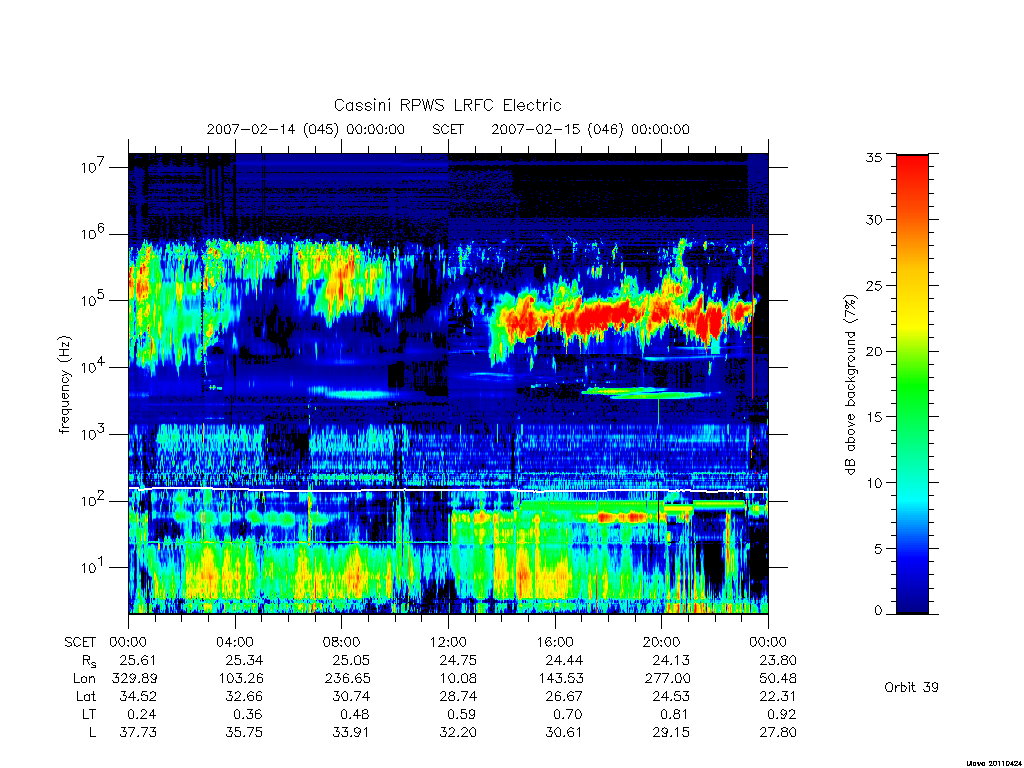Image resolution: width=1024 pixels, height=768 pixels.
Task: Click the LT value 0.24
Action: pos(142,714)
